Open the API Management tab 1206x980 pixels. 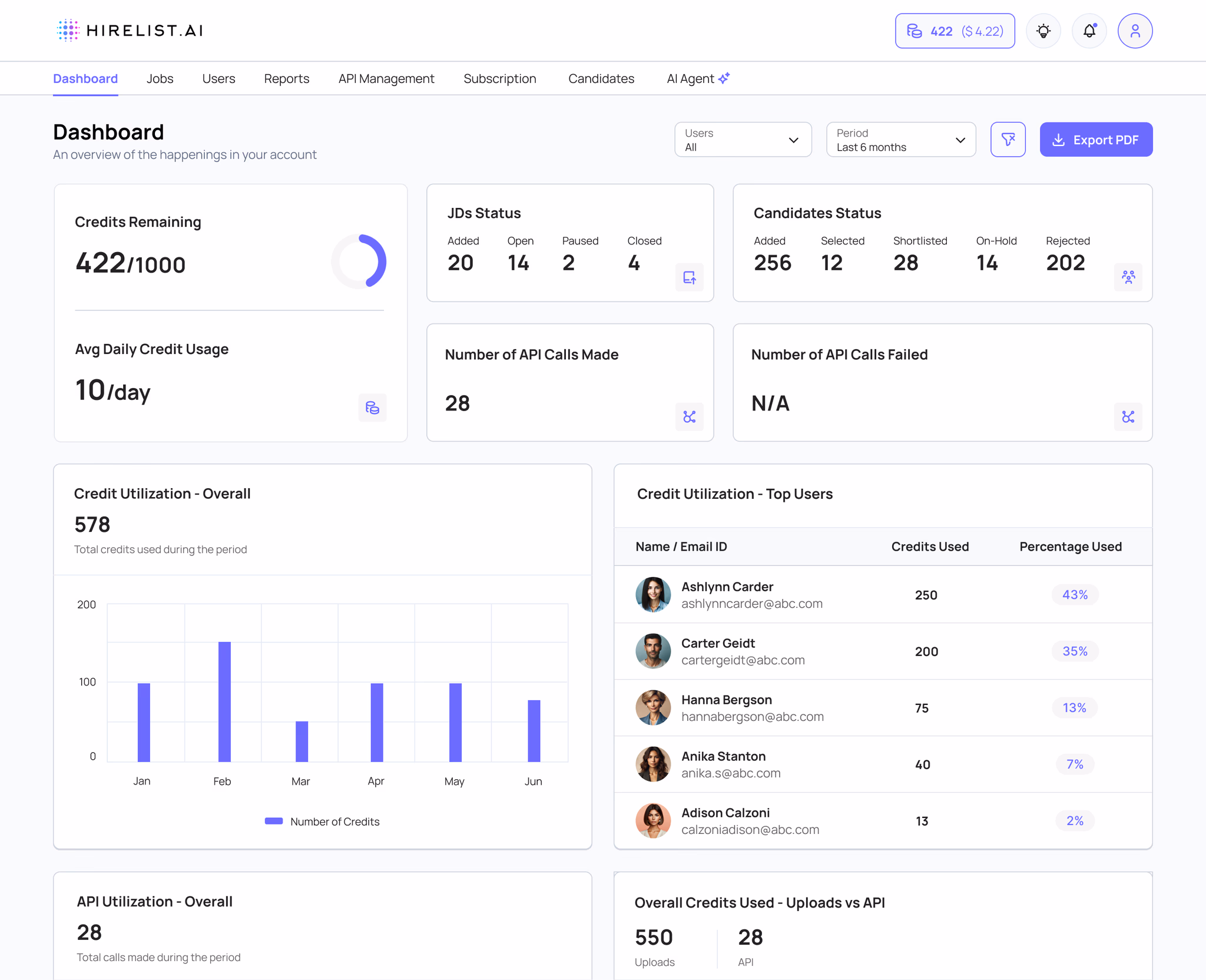(386, 78)
